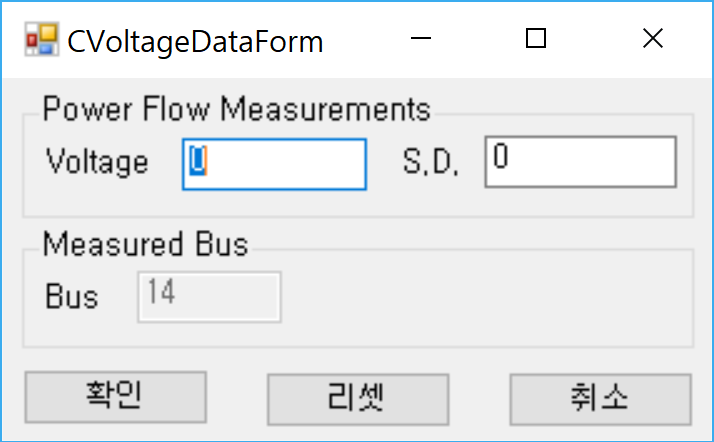Select the disabled Bus field showing 14

click(209, 297)
